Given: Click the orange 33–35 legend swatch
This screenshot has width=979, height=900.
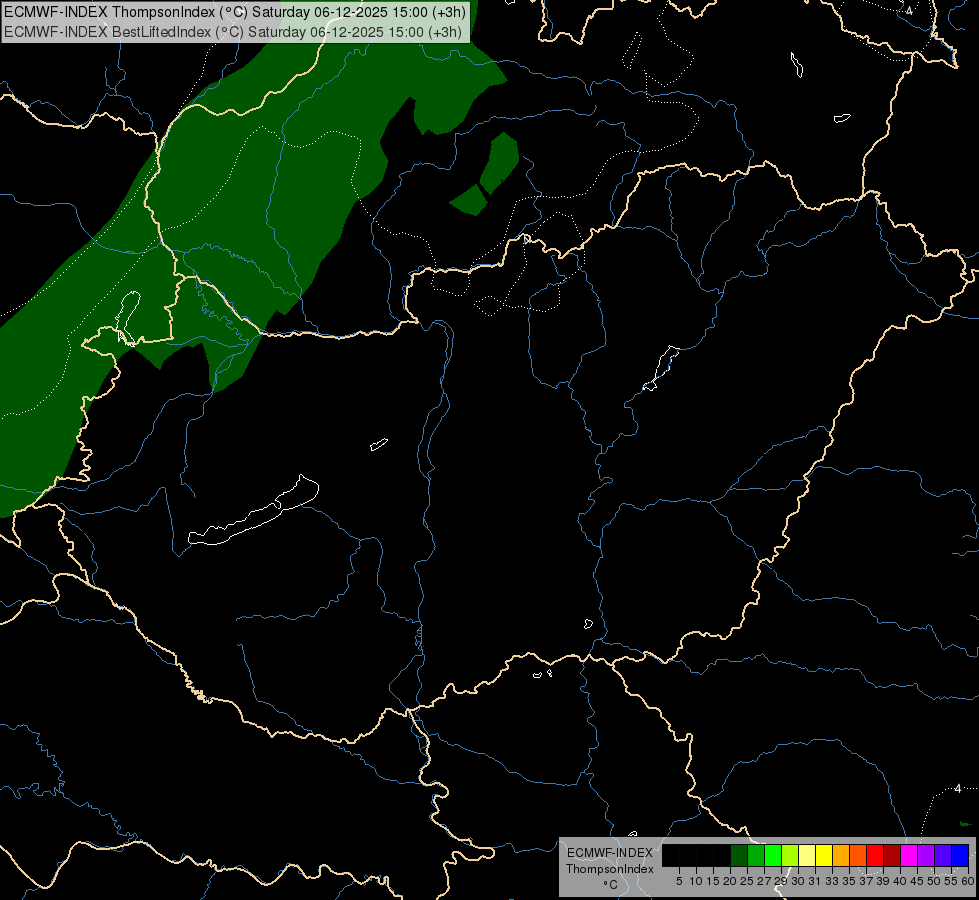Looking at the screenshot, I should coord(841,855).
